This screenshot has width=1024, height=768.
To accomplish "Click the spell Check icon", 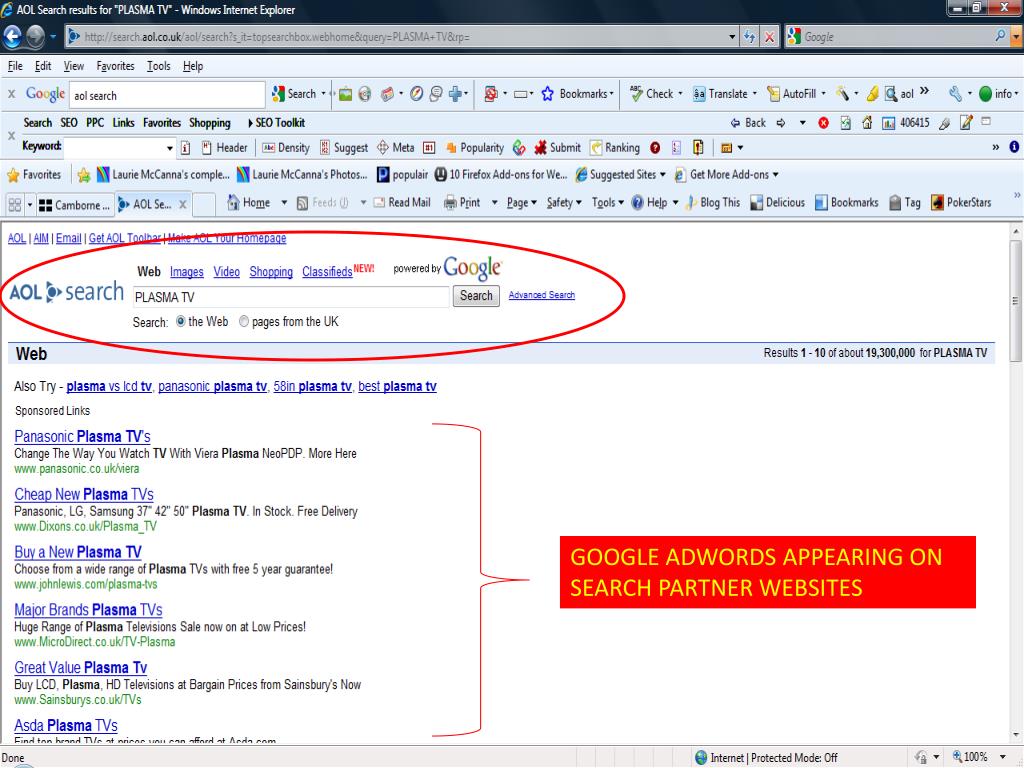I will pos(636,94).
